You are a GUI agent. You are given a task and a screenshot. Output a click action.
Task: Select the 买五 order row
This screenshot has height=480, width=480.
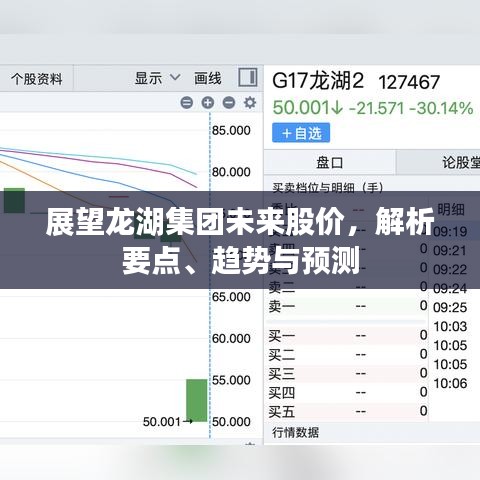click(x=347, y=411)
